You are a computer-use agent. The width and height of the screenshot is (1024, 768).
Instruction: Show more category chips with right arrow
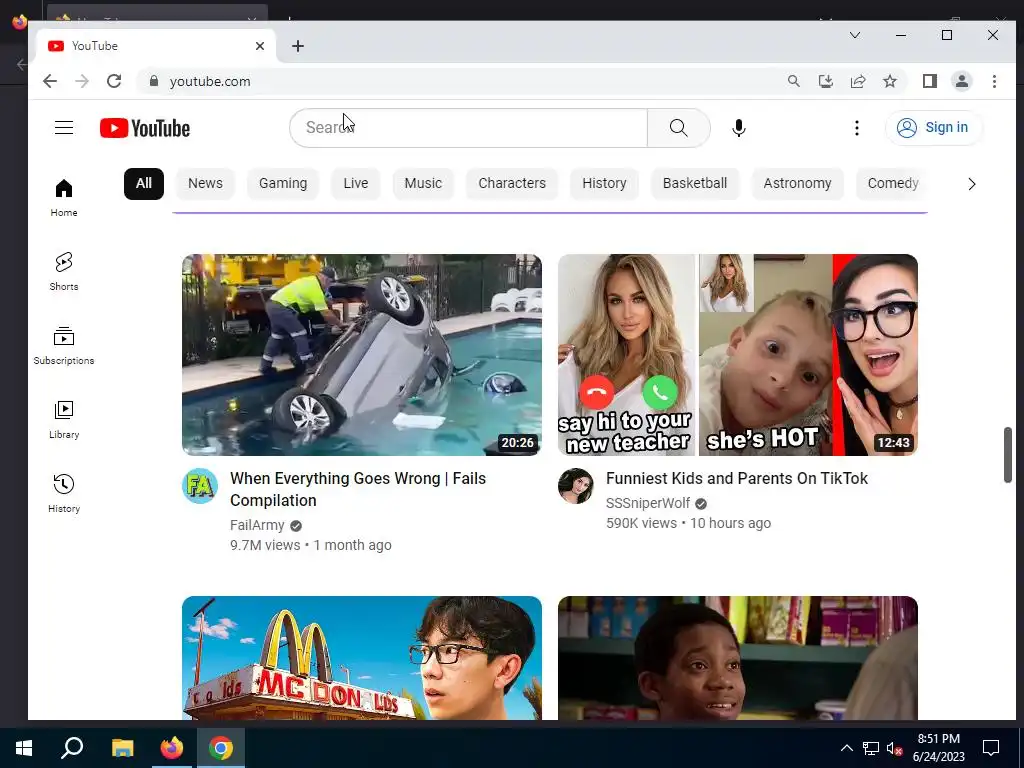[x=972, y=184]
